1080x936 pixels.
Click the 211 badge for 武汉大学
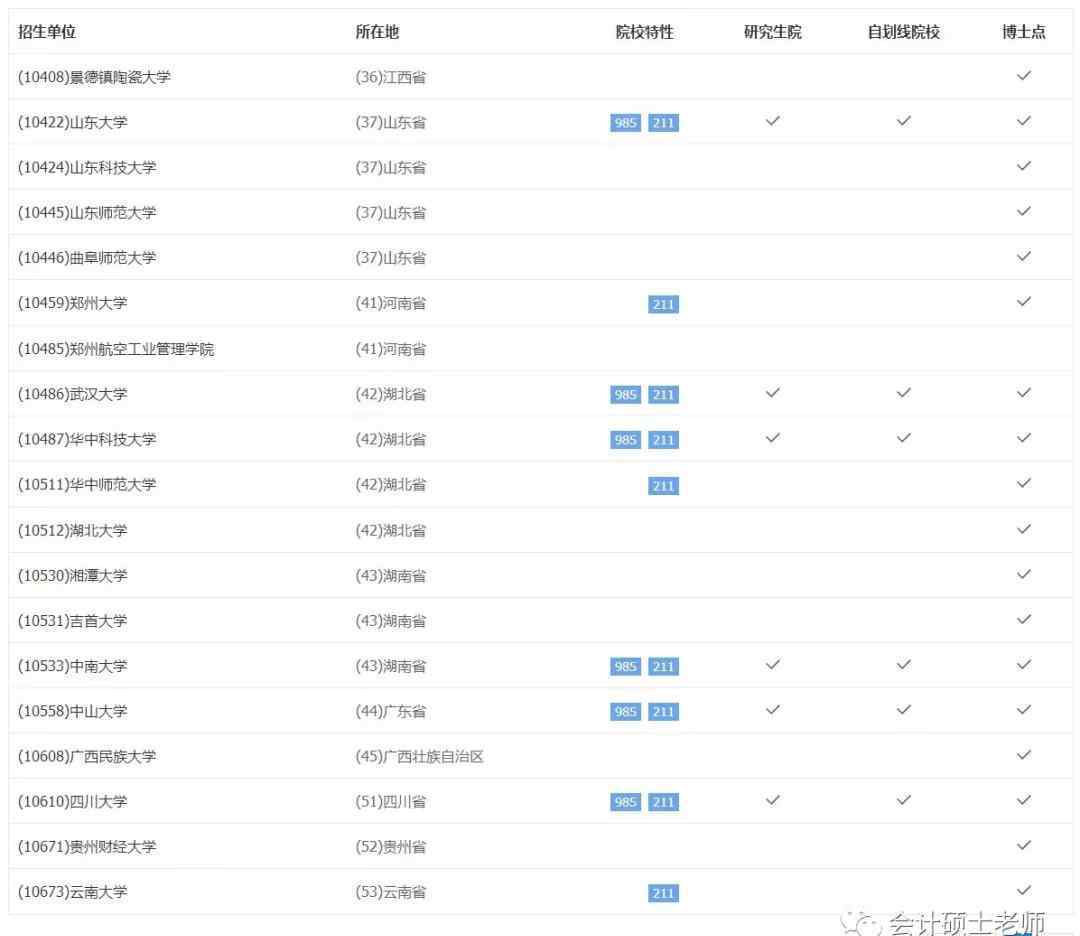point(663,395)
